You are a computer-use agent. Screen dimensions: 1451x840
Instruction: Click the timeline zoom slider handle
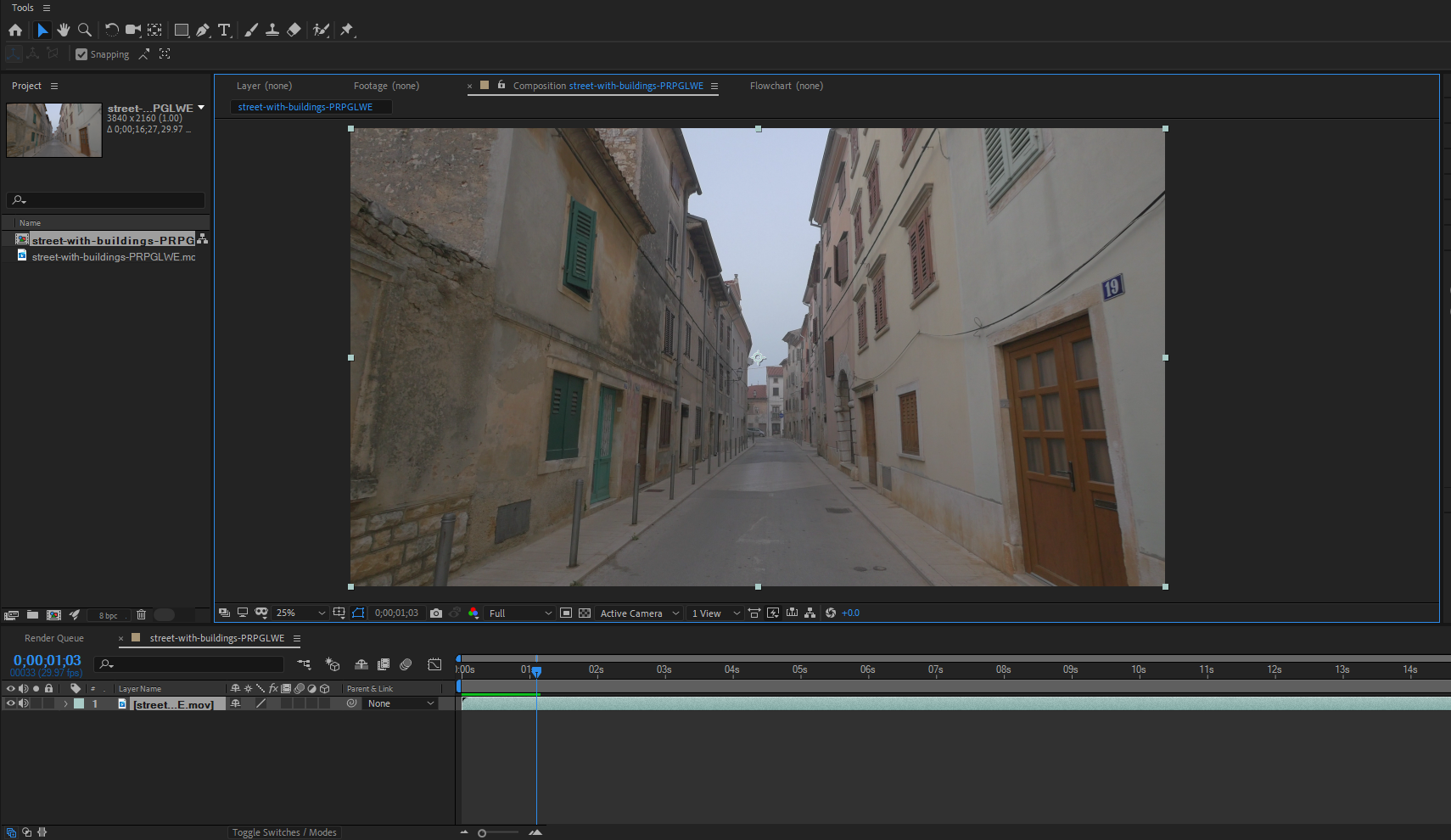coord(482,833)
